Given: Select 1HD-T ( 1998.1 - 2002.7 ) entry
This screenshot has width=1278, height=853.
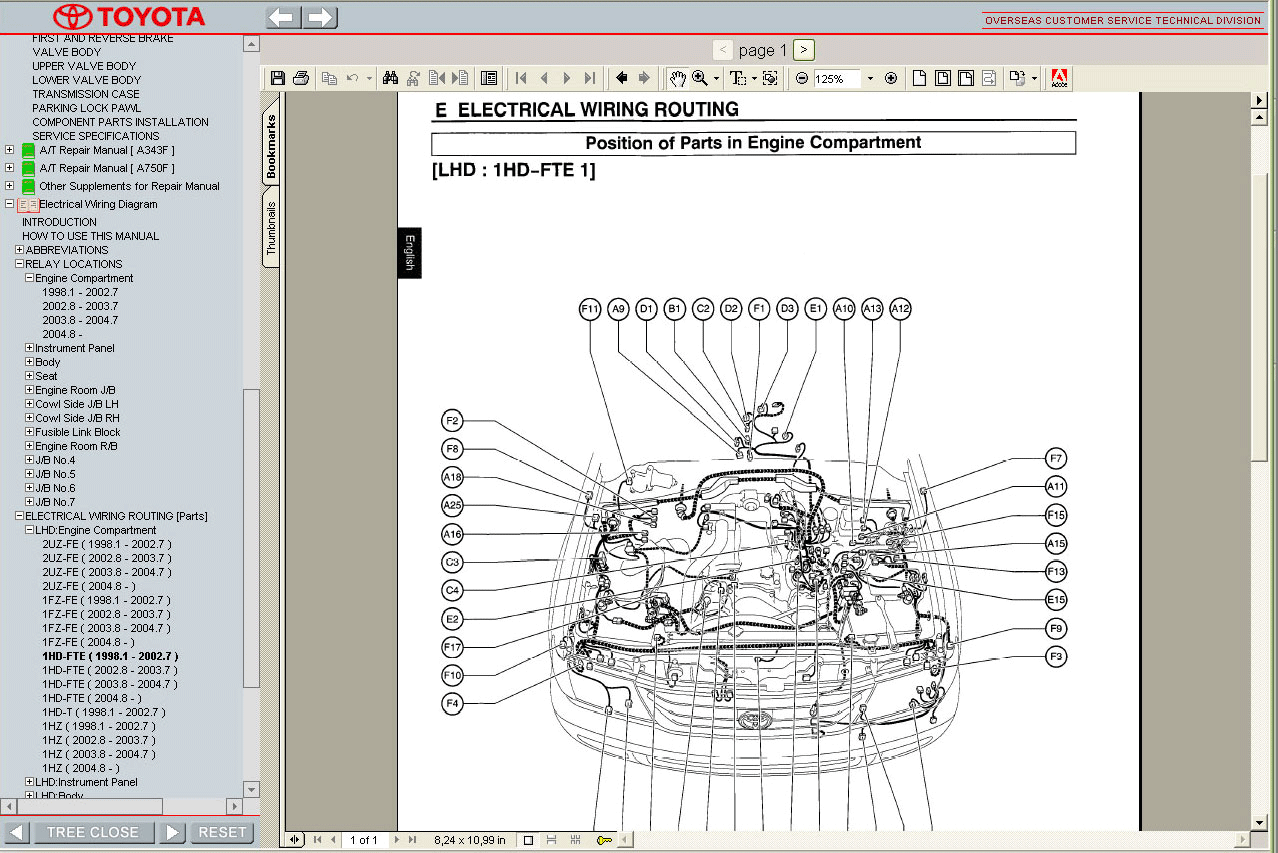Looking at the screenshot, I should [x=104, y=712].
